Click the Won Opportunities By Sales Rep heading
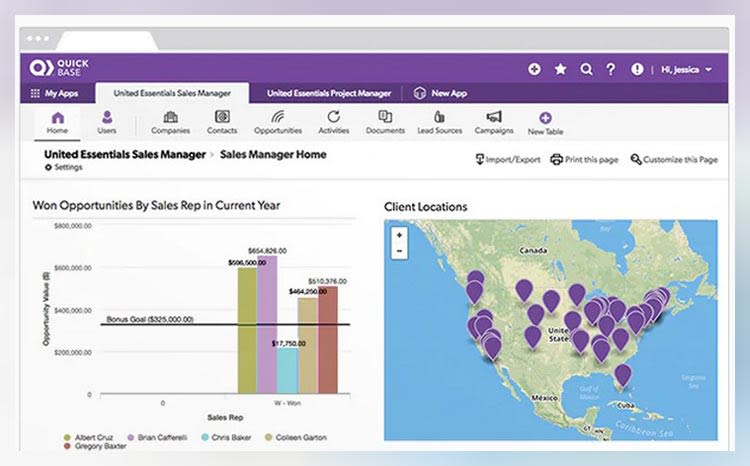The width and height of the screenshot is (750, 466). click(156, 205)
